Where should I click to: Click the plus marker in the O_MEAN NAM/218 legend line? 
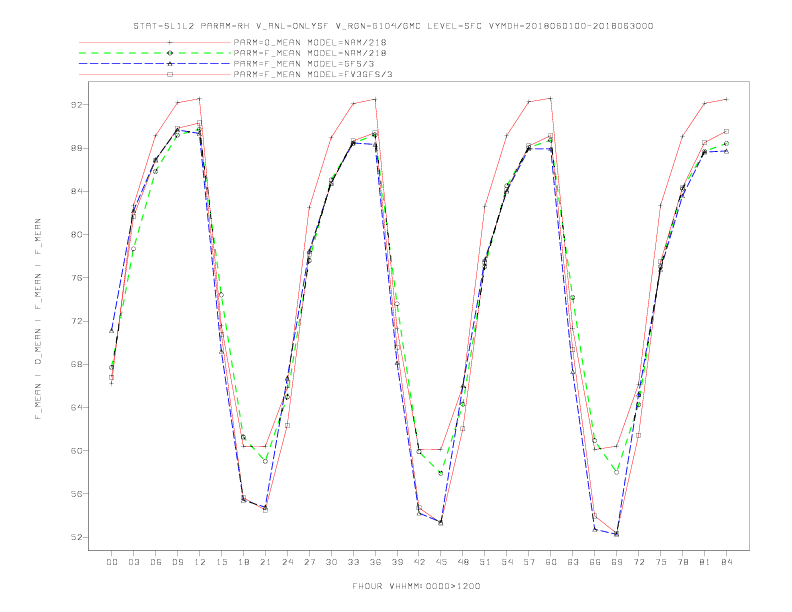click(170, 42)
